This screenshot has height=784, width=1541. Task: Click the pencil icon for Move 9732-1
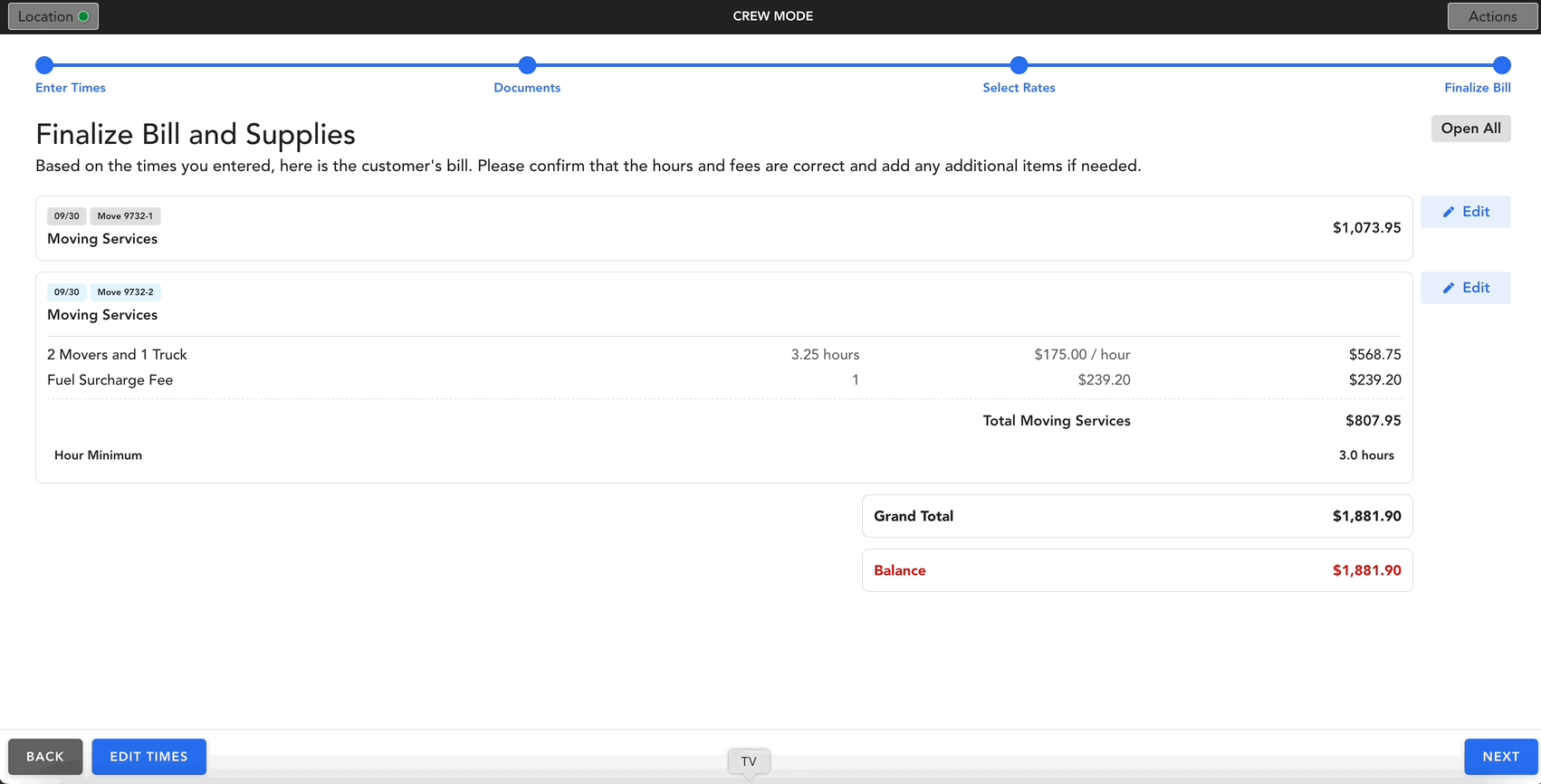coord(1449,212)
